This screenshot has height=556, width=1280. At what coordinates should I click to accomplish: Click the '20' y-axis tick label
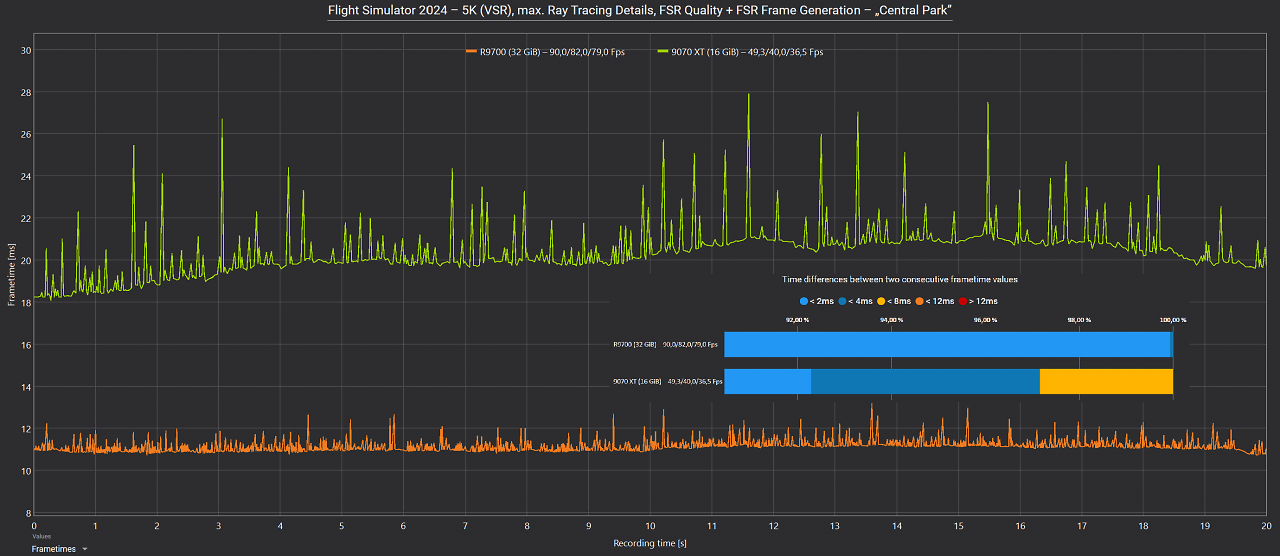coord(26,261)
